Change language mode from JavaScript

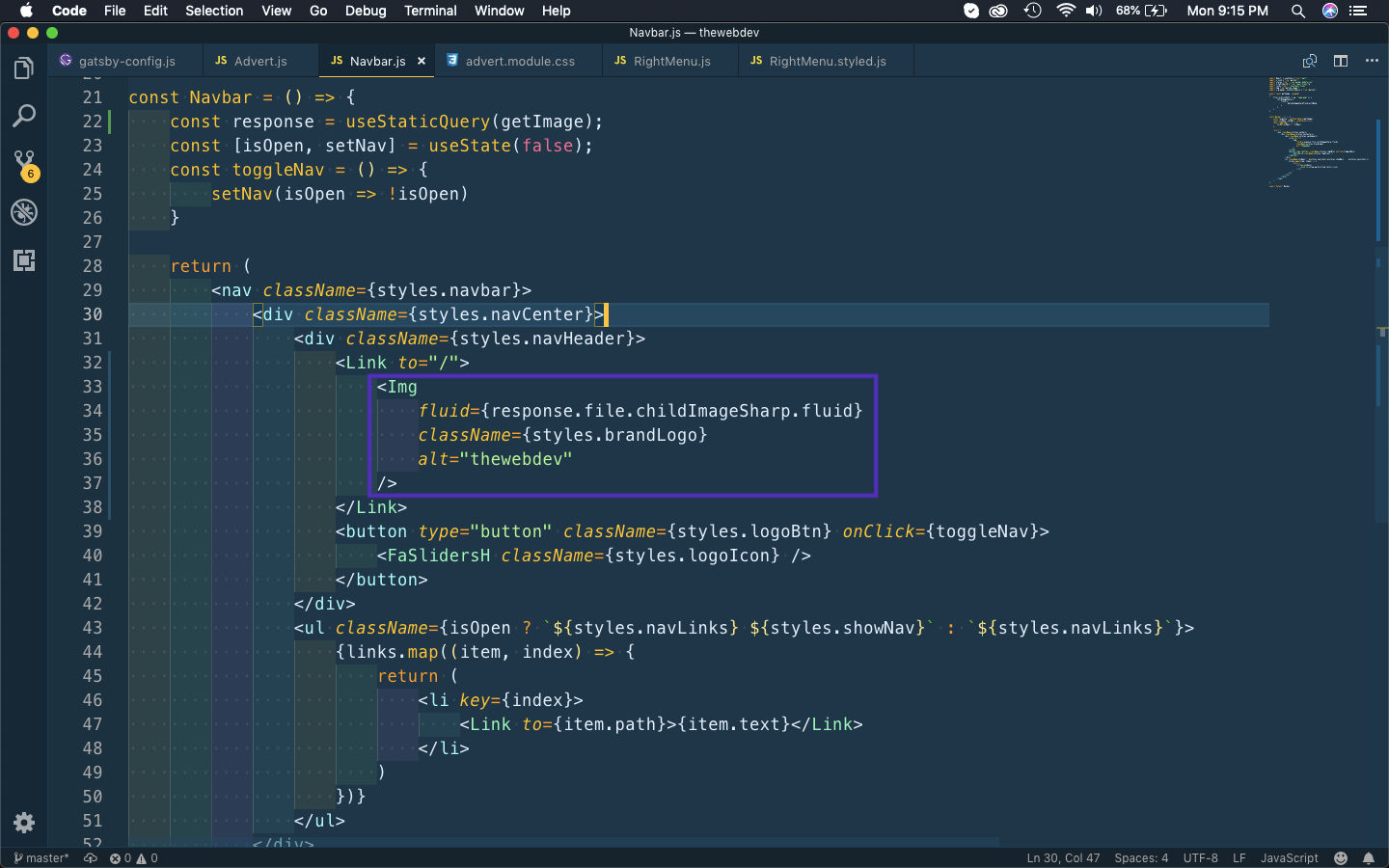pos(1290,858)
